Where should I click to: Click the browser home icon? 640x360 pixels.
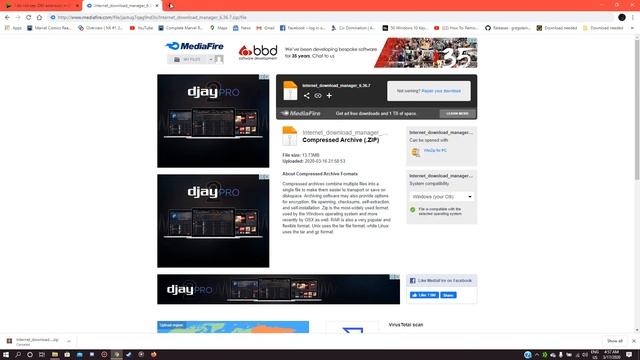39,18
